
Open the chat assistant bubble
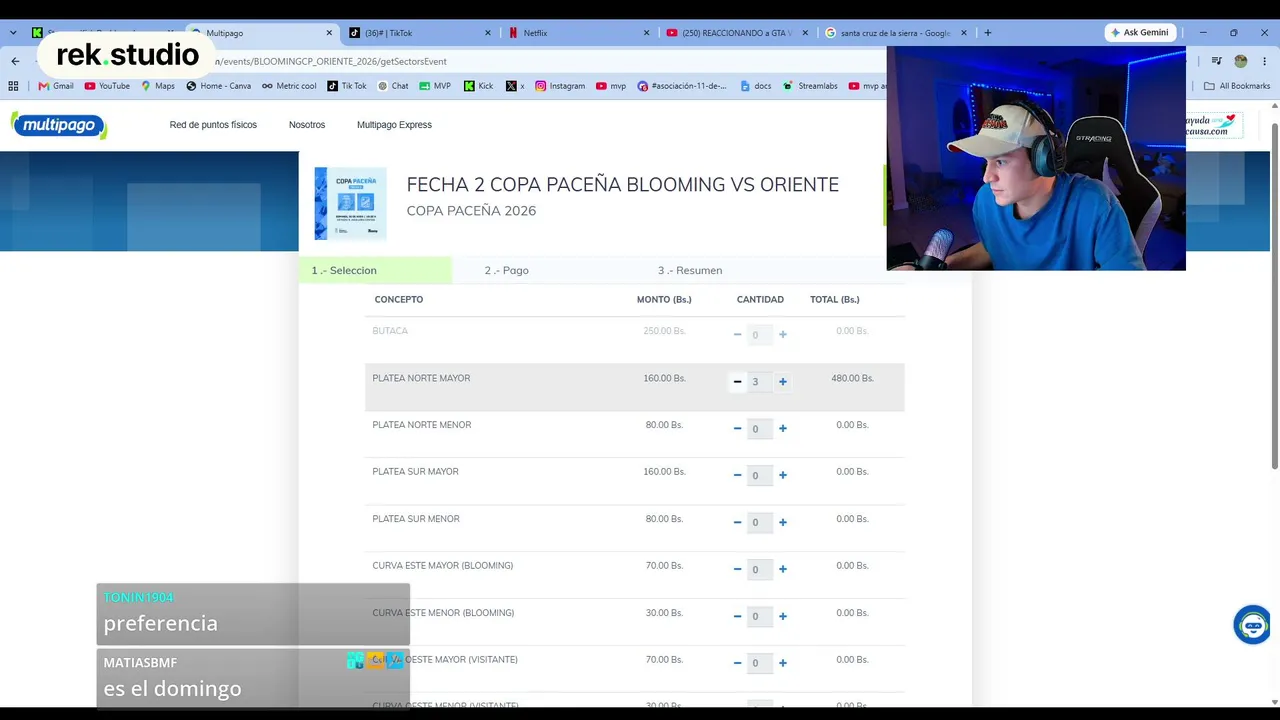point(1252,625)
